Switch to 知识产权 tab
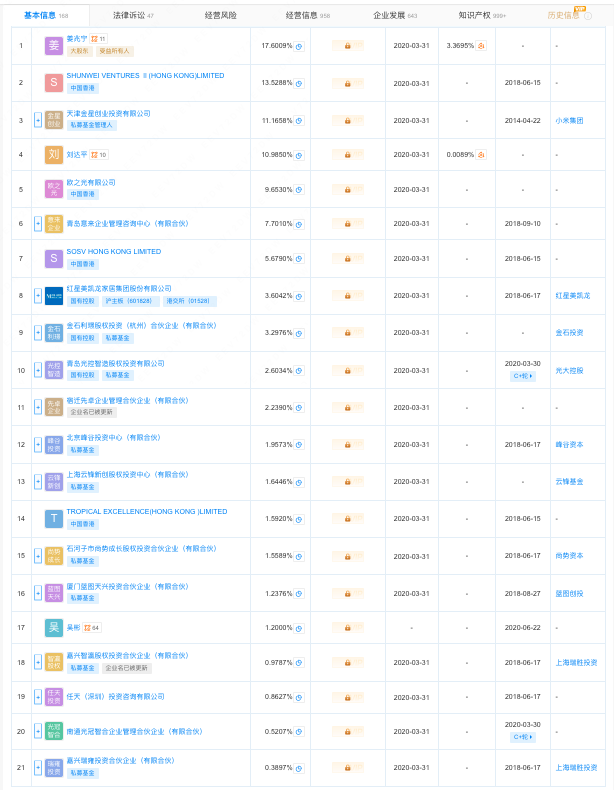Viewport: 614px width, 790px height. coord(482,16)
